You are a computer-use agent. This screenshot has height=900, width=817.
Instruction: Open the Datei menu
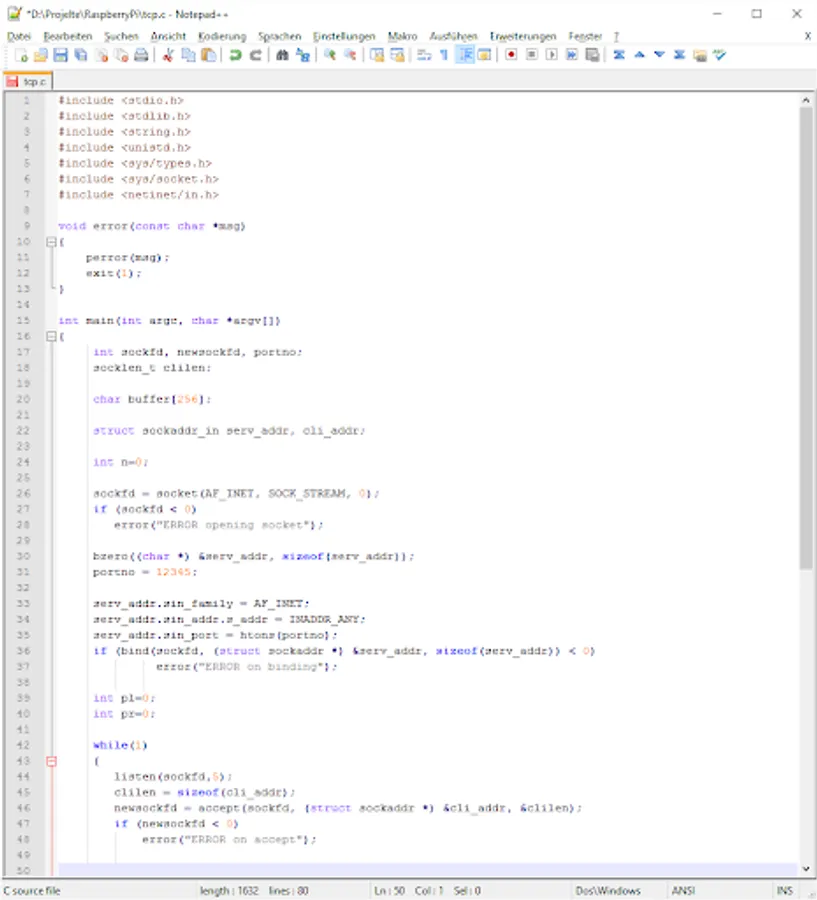[x=19, y=36]
